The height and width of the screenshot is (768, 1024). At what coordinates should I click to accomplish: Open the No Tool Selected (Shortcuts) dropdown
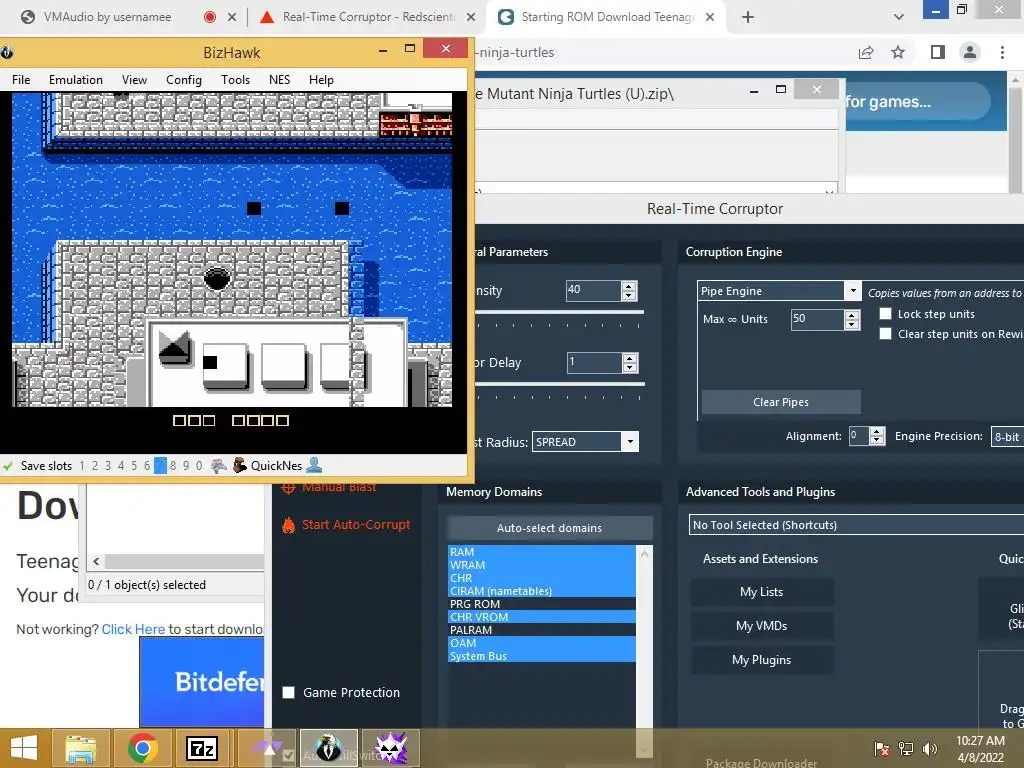click(856, 524)
